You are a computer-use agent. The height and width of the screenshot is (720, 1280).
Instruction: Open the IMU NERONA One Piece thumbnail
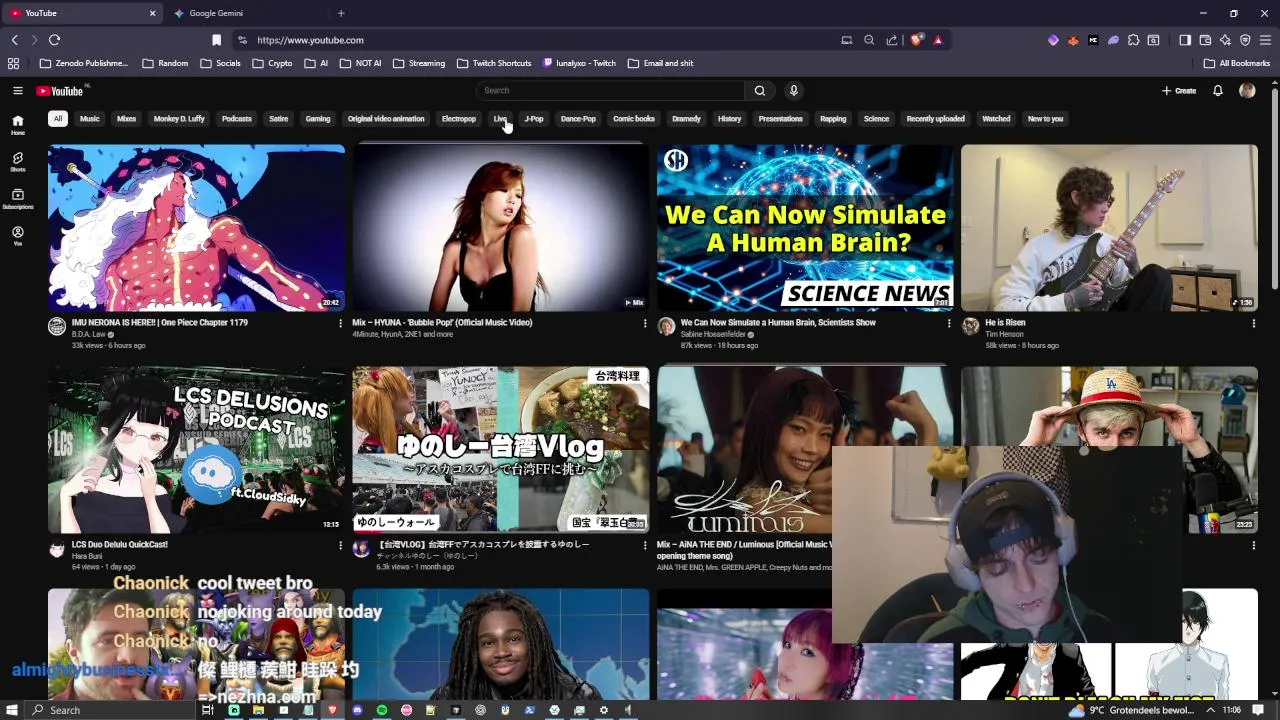(197, 228)
